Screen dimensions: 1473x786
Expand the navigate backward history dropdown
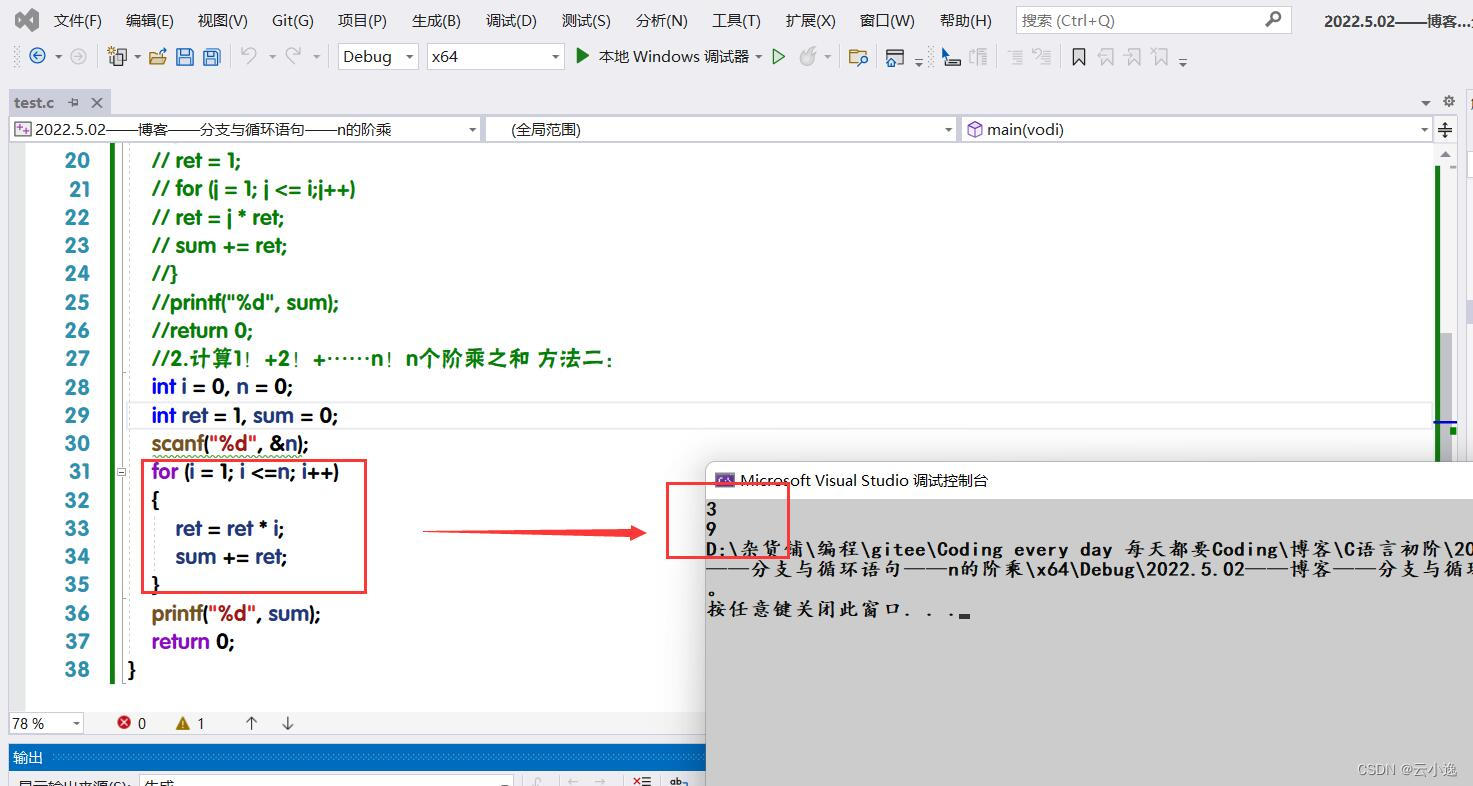coord(58,57)
